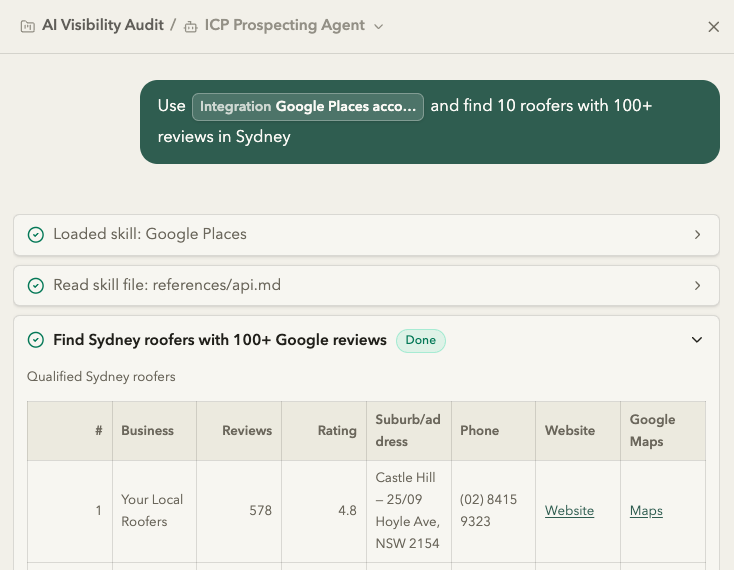Select the row number 1 cell
Screen dimensions: 734x570
(x=70, y=511)
